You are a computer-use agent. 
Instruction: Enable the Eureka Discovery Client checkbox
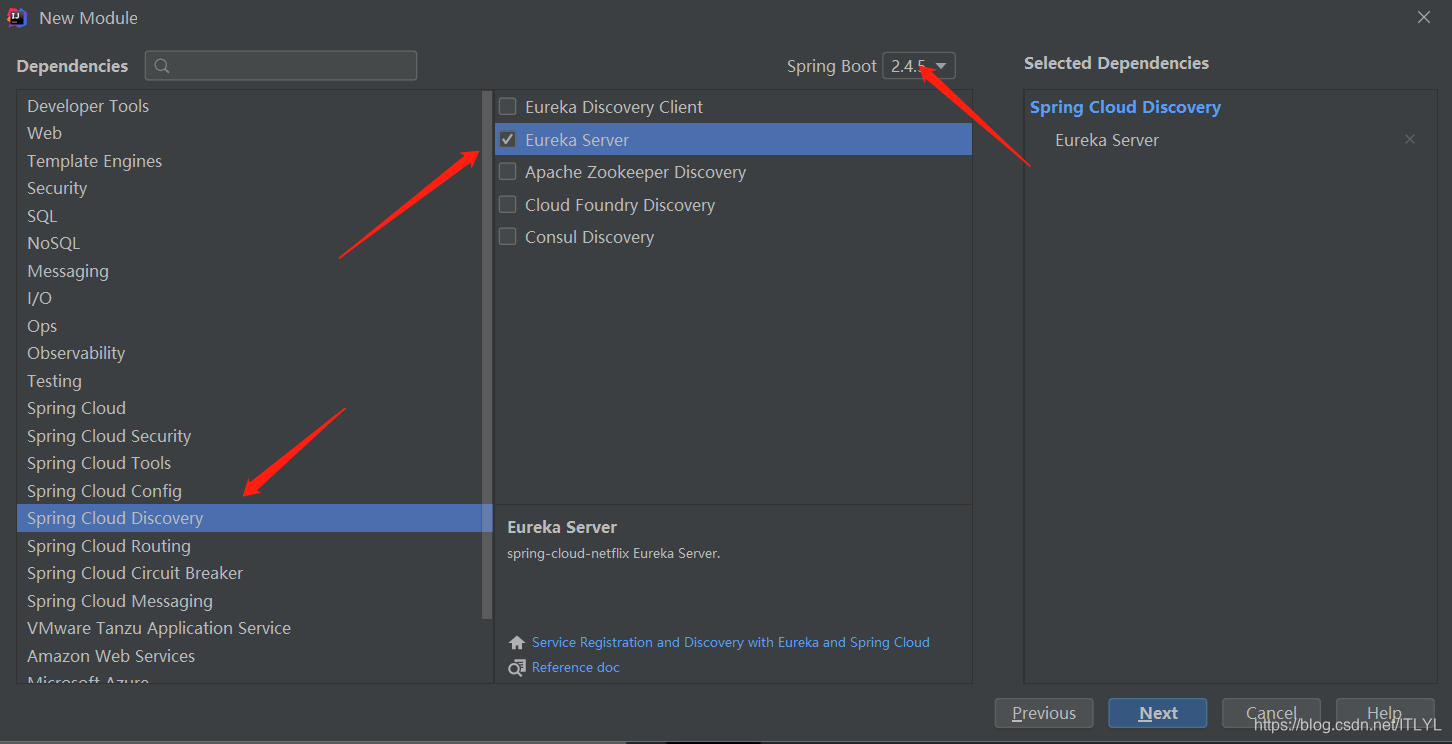(x=508, y=106)
